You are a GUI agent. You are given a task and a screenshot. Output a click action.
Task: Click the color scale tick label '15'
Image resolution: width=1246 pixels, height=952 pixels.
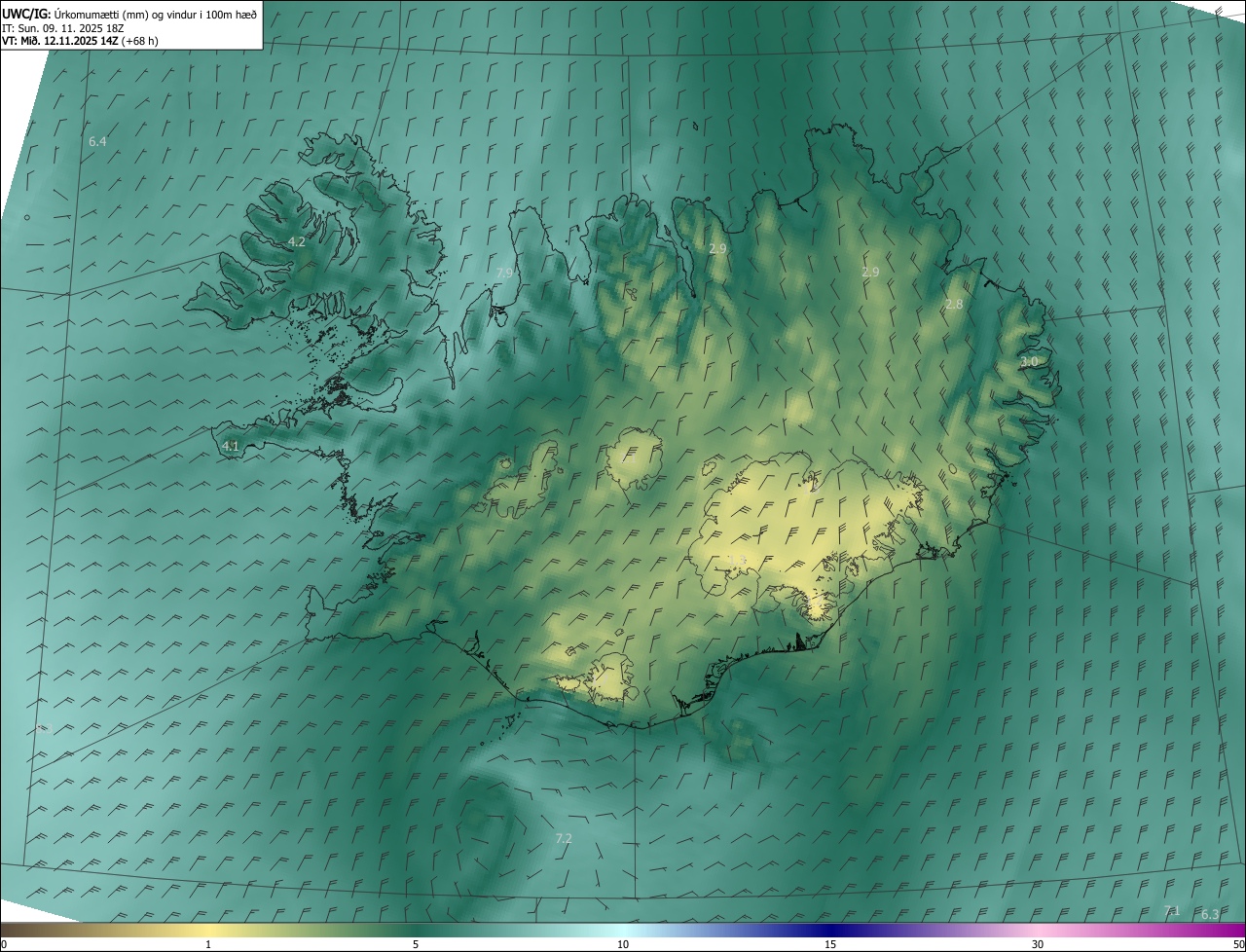point(830,944)
